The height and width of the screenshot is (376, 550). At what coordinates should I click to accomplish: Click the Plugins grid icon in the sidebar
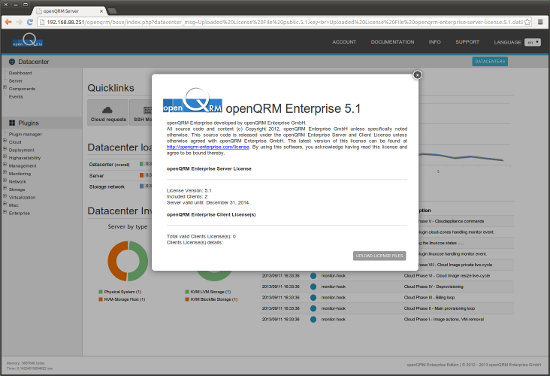click(x=12, y=123)
